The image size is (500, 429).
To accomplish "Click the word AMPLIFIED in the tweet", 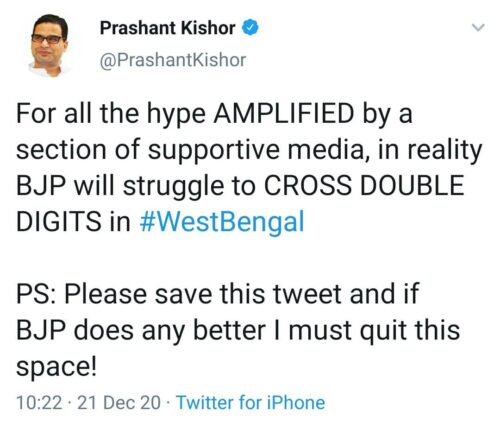I will (284, 113).
